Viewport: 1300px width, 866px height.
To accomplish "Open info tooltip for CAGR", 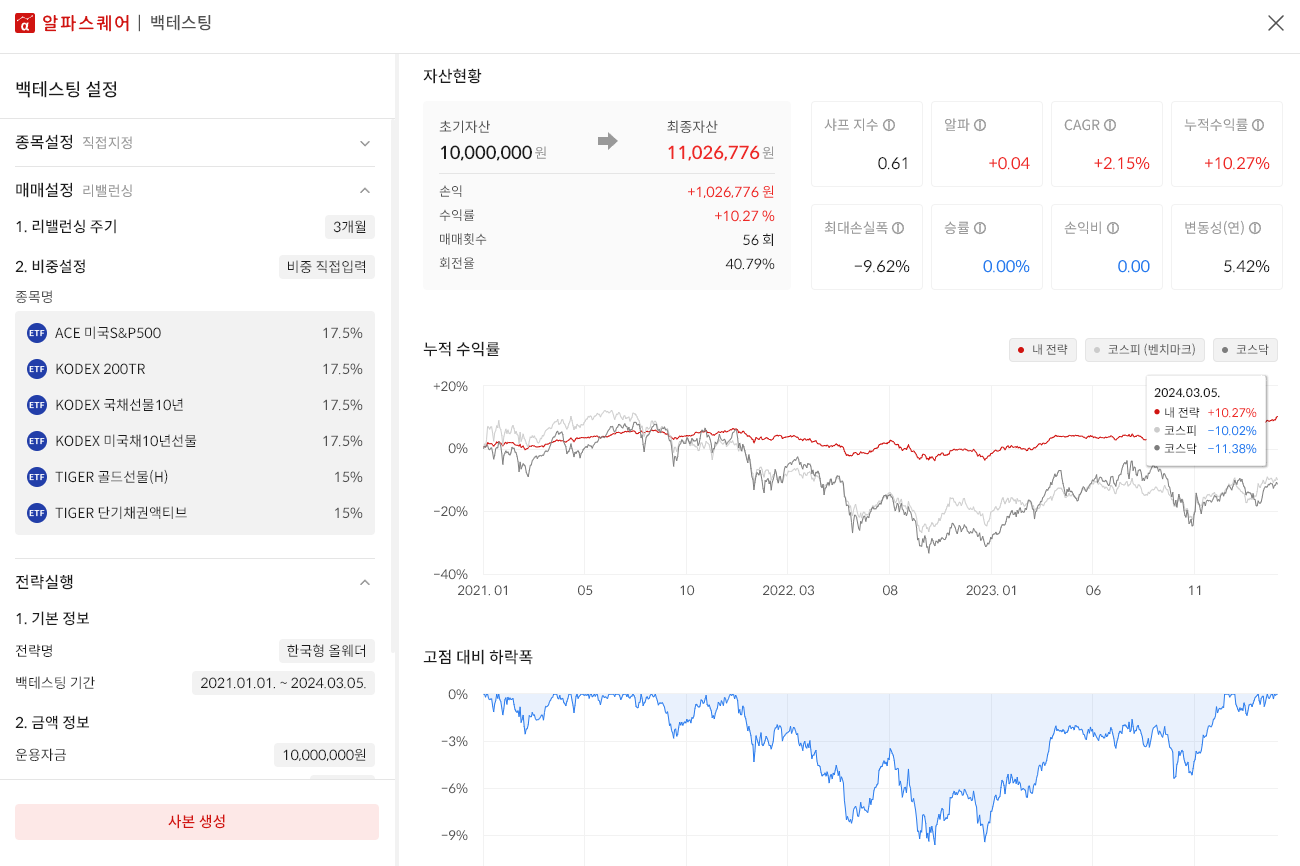I will 1110,125.
